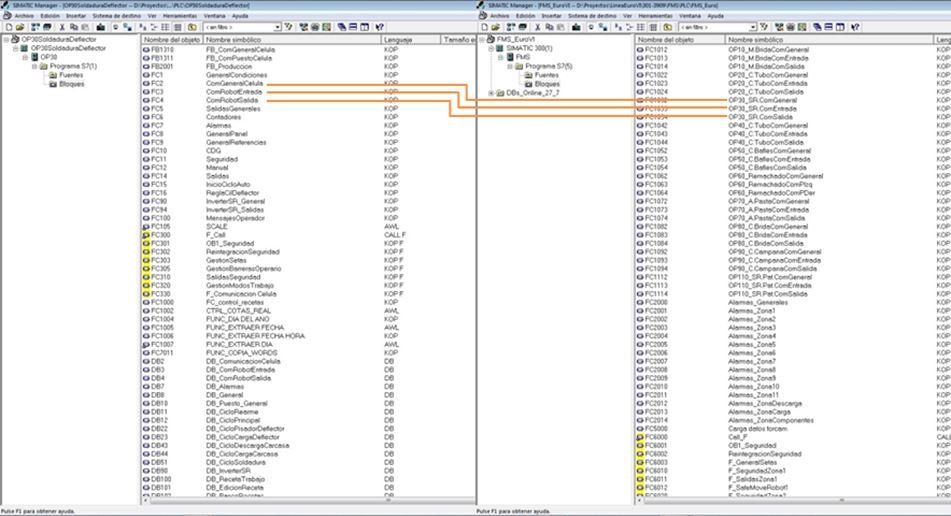Collapse the FMS_EuroVI project root node
Screen dimensions: 951x516
coord(482,39)
